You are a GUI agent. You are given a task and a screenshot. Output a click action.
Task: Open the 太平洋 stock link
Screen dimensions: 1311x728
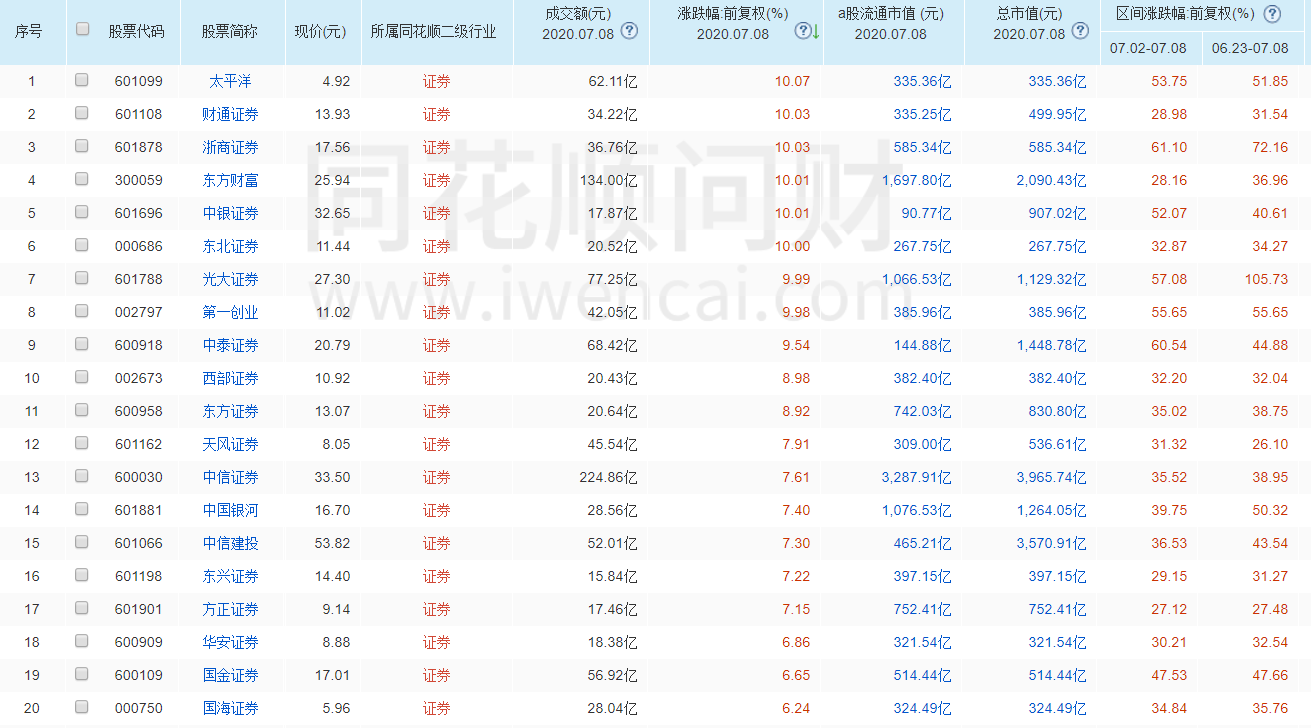click(230, 81)
